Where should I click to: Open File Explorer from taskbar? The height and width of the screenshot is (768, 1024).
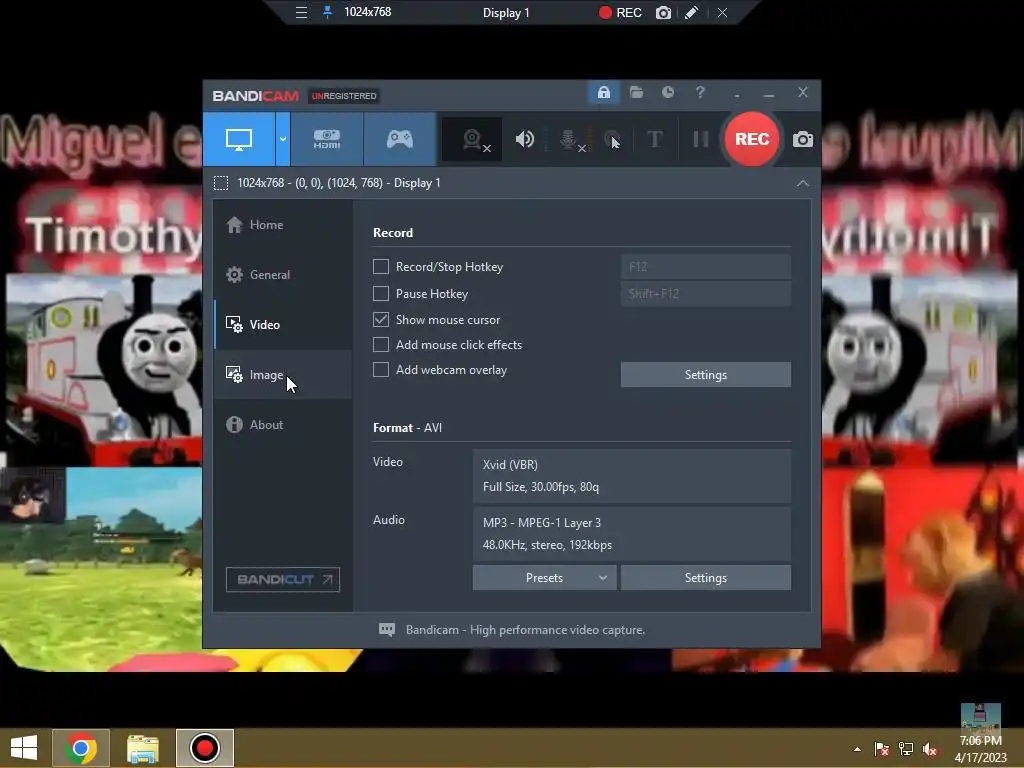tap(142, 748)
